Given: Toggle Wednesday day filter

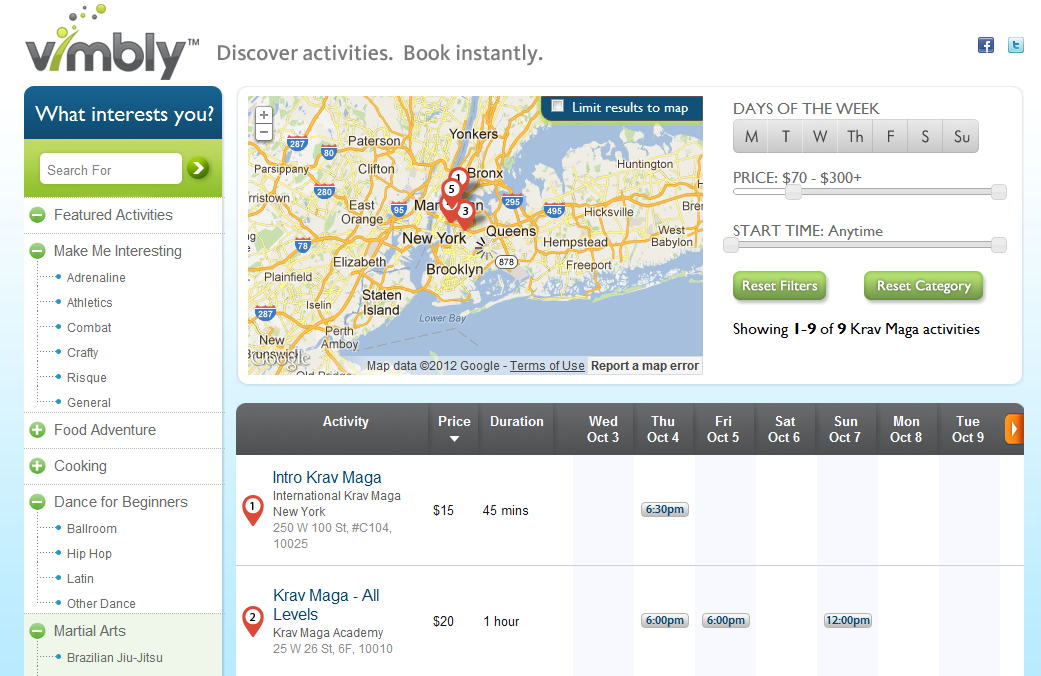Looking at the screenshot, I should coord(820,136).
